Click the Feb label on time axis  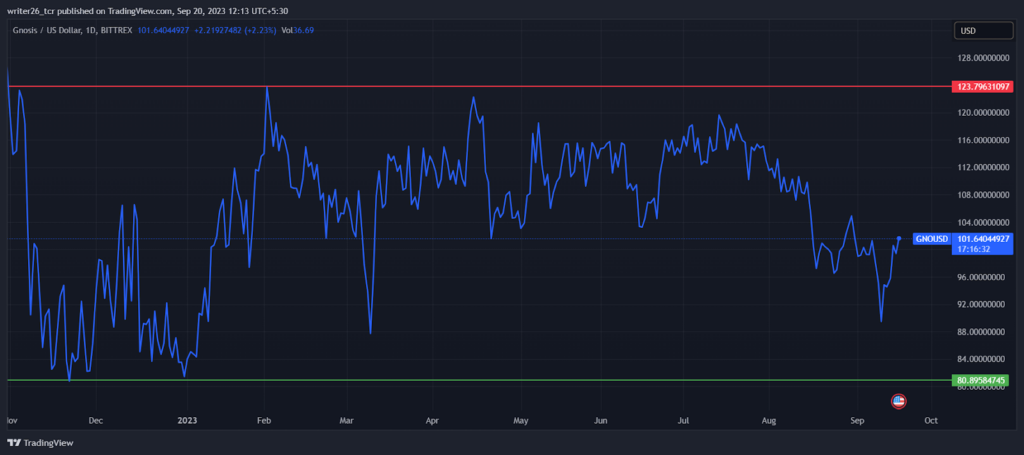[x=264, y=420]
